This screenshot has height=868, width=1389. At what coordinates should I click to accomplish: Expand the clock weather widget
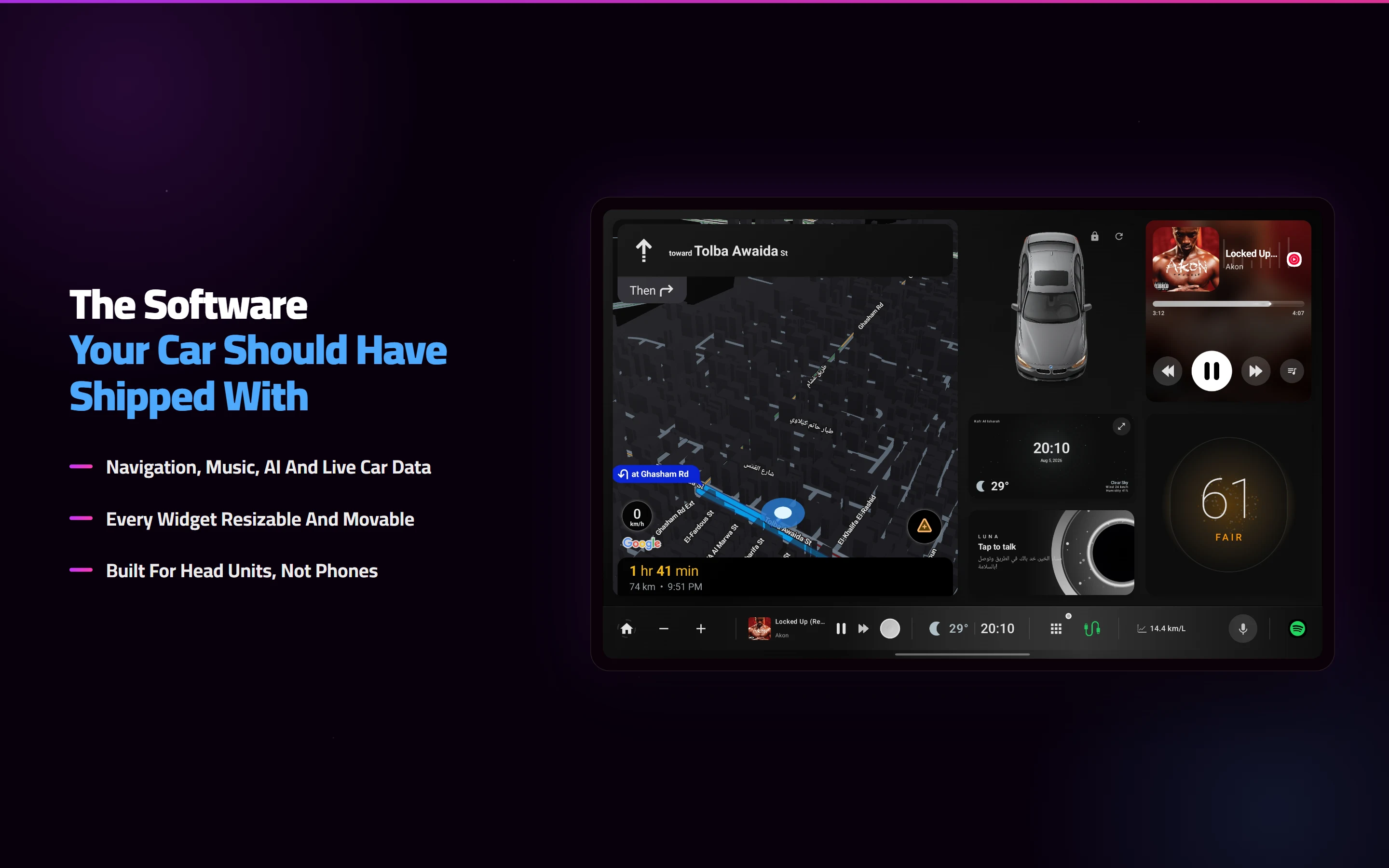(1121, 427)
